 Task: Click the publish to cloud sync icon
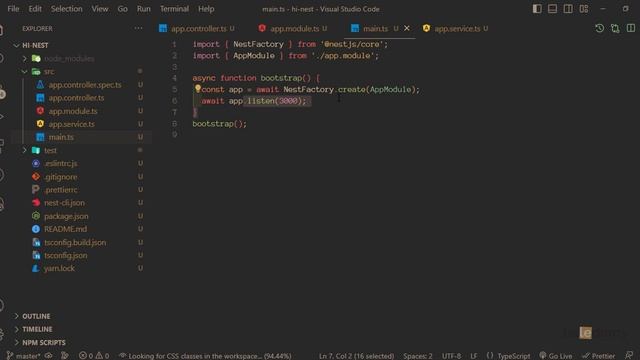(x=49, y=356)
